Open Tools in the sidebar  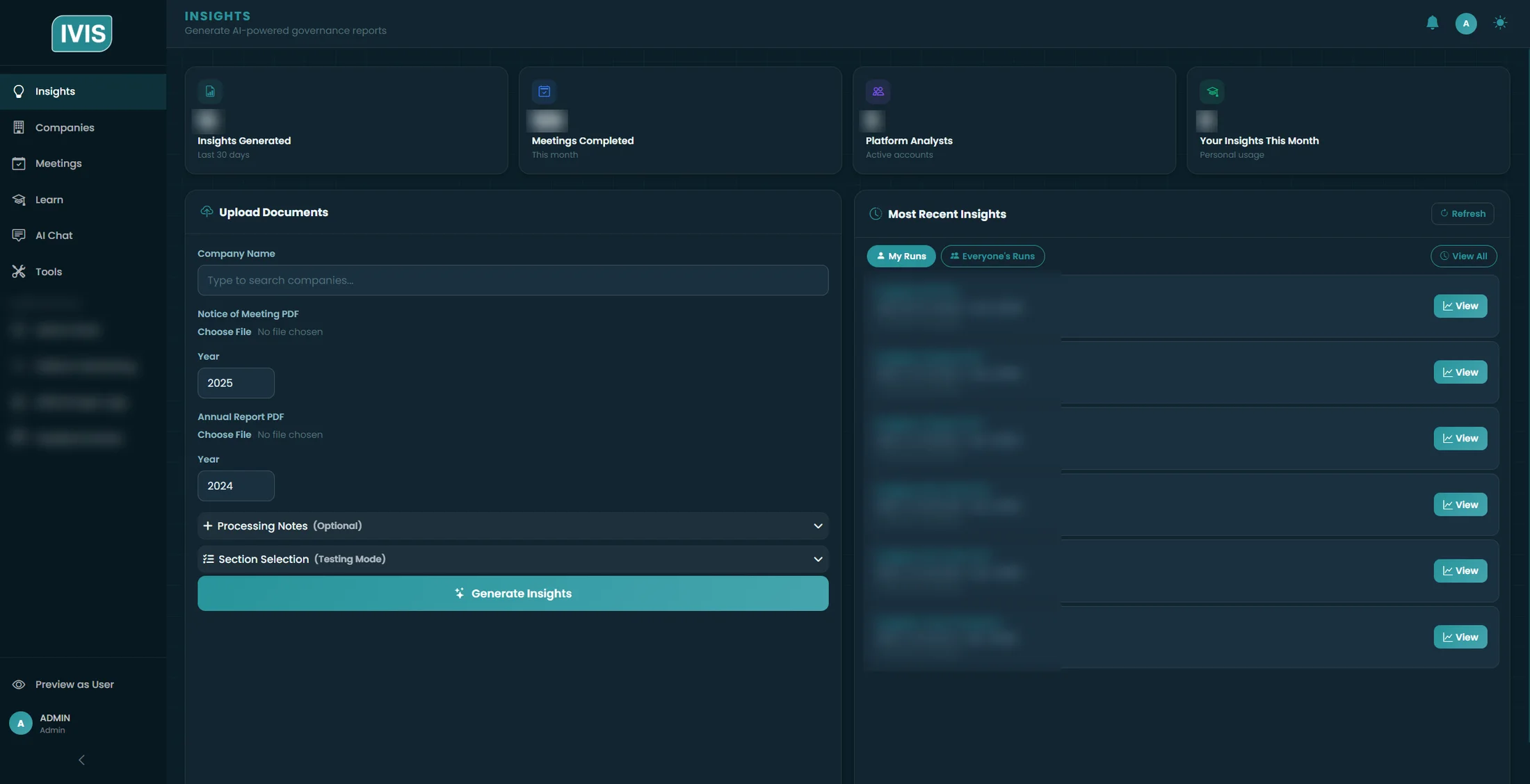click(x=83, y=272)
